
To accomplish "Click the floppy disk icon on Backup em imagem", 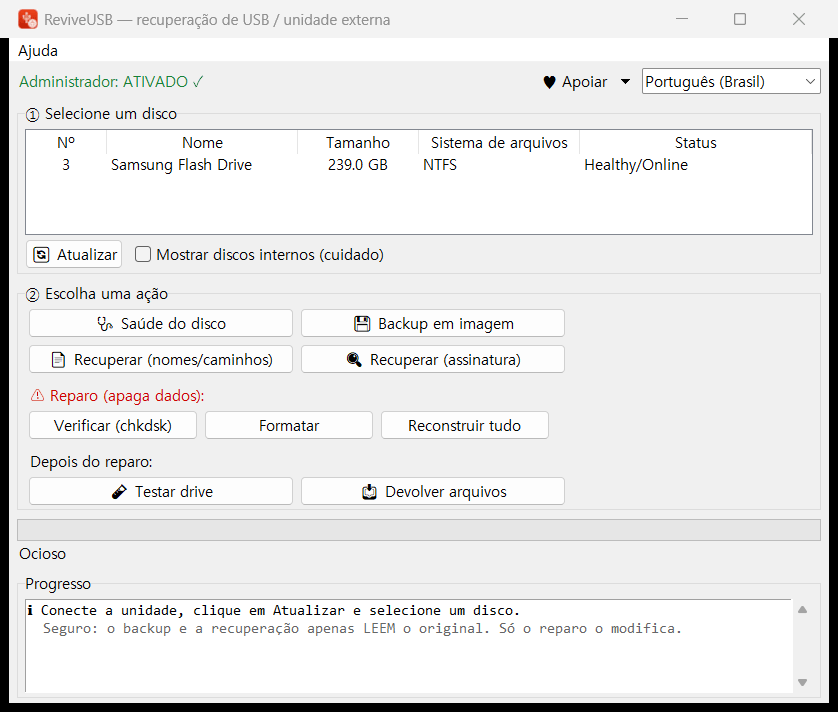I will (x=362, y=324).
